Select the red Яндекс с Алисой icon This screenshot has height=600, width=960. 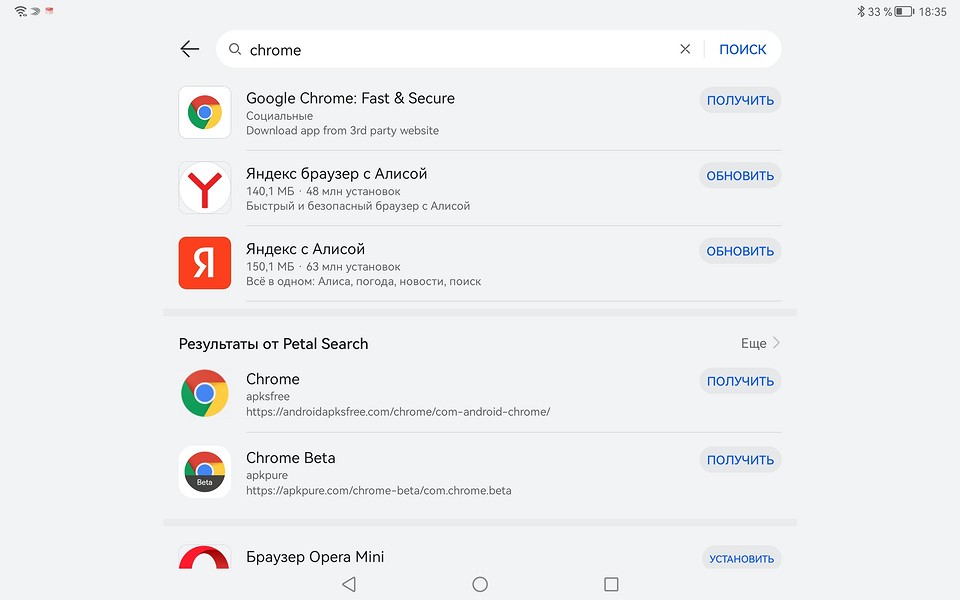pos(204,263)
